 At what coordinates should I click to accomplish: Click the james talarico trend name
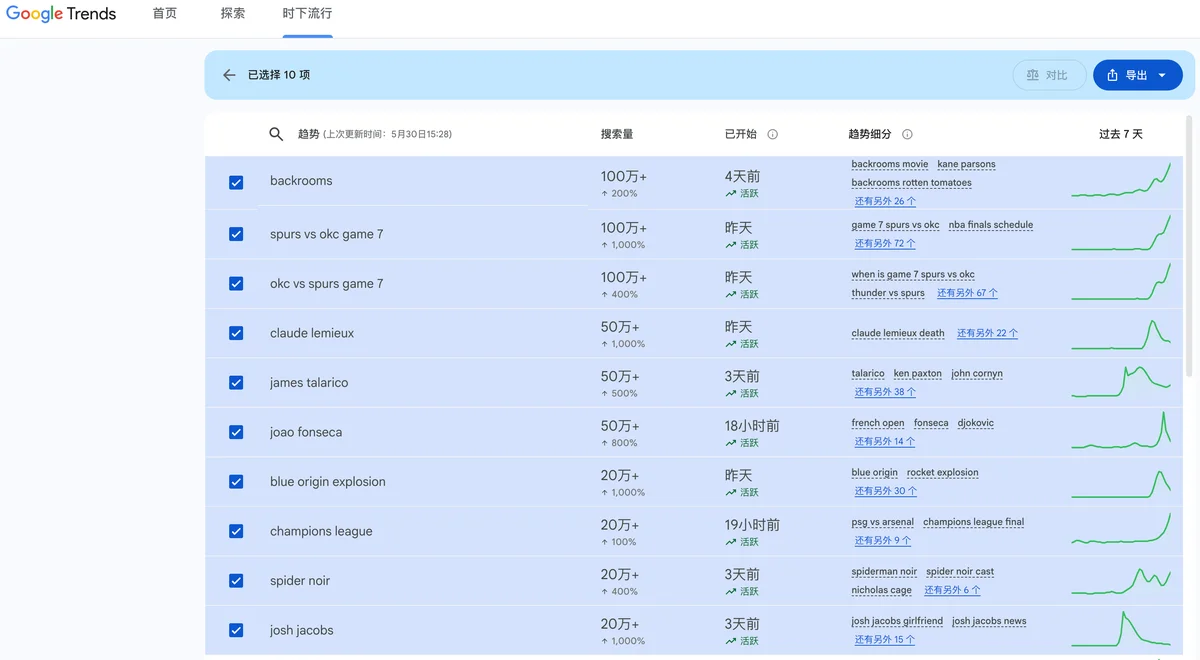(x=309, y=383)
